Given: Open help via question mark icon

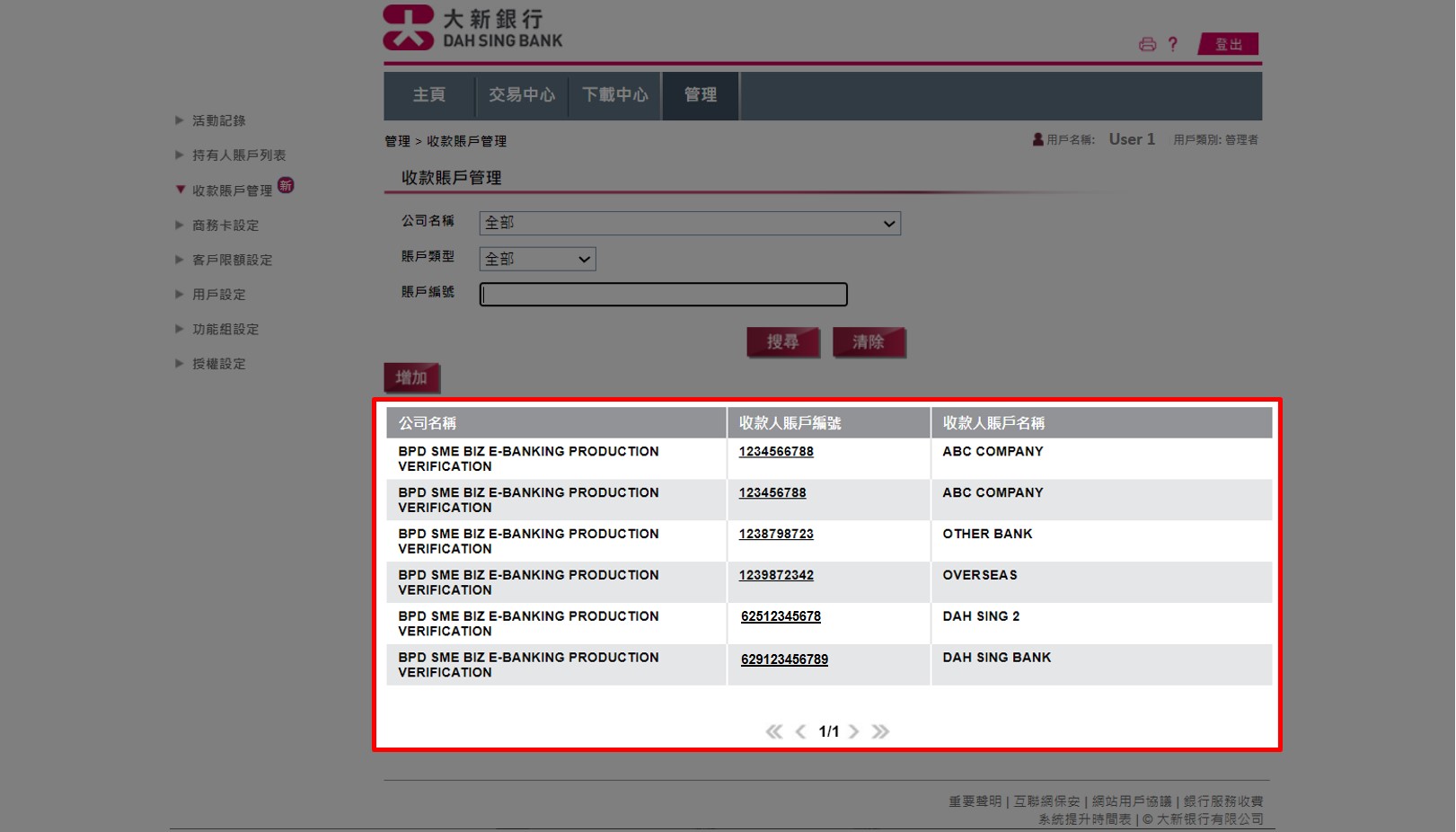Looking at the screenshot, I should pos(1172,44).
